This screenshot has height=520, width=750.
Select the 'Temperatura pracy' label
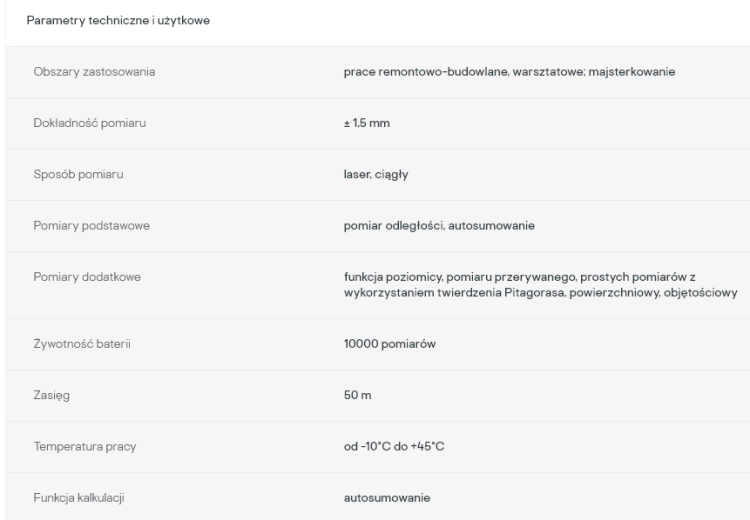85,446
